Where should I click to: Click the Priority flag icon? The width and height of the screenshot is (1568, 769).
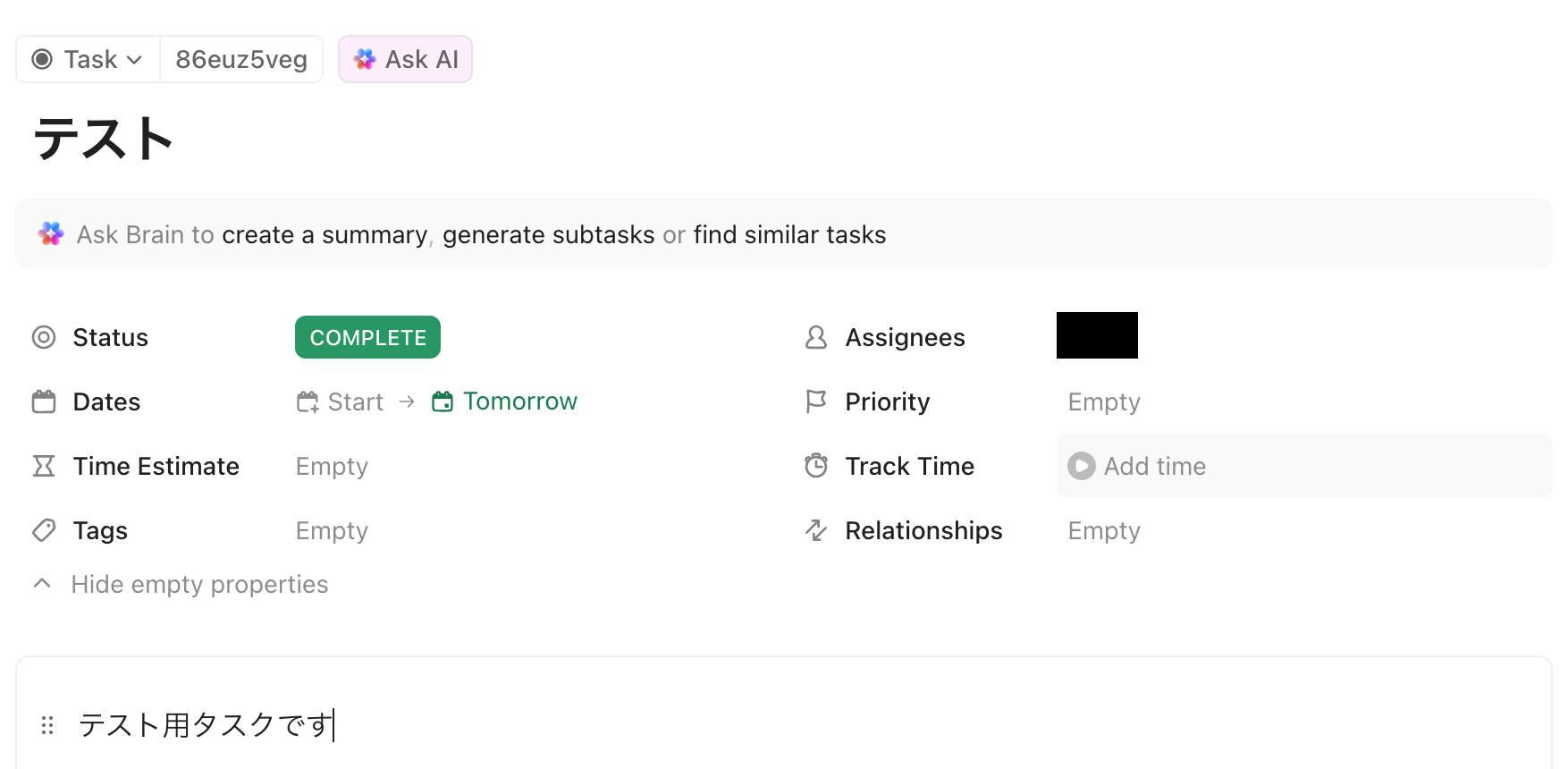click(x=815, y=401)
